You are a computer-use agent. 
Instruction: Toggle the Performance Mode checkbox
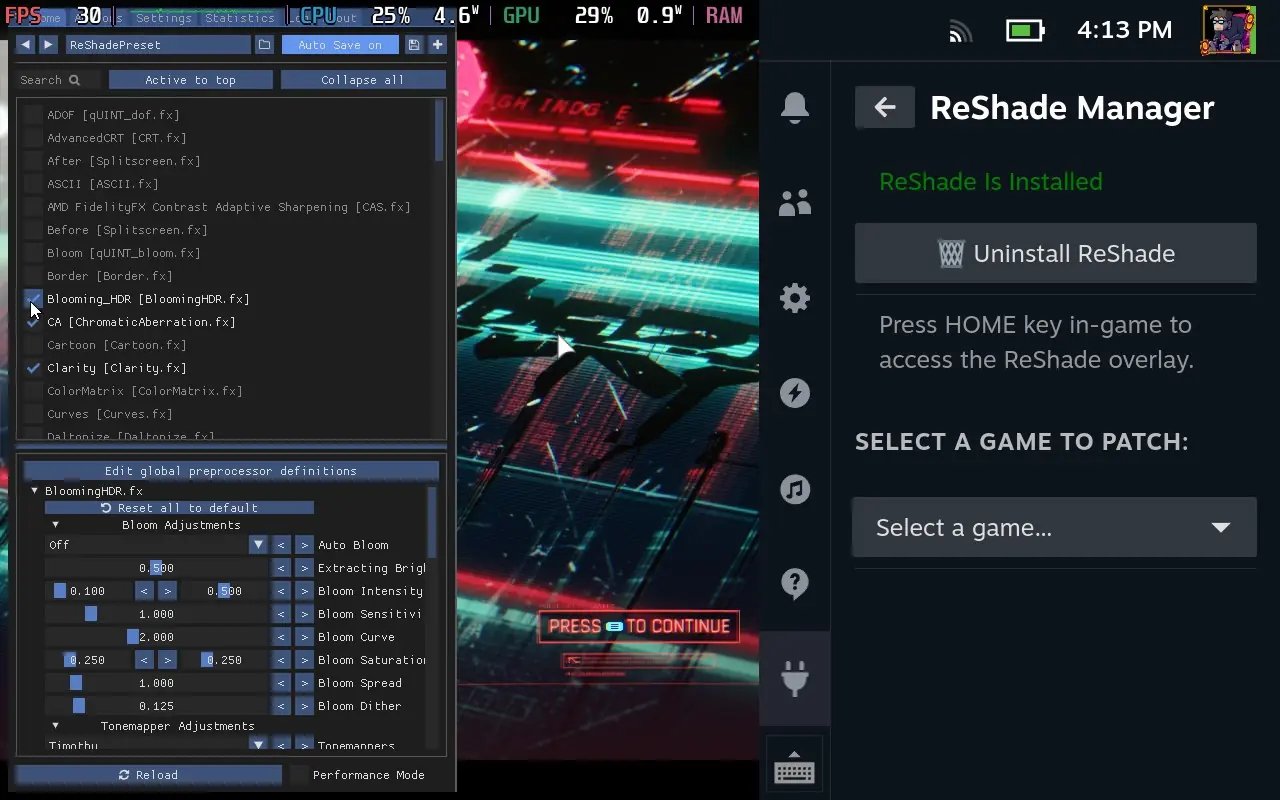(x=300, y=775)
